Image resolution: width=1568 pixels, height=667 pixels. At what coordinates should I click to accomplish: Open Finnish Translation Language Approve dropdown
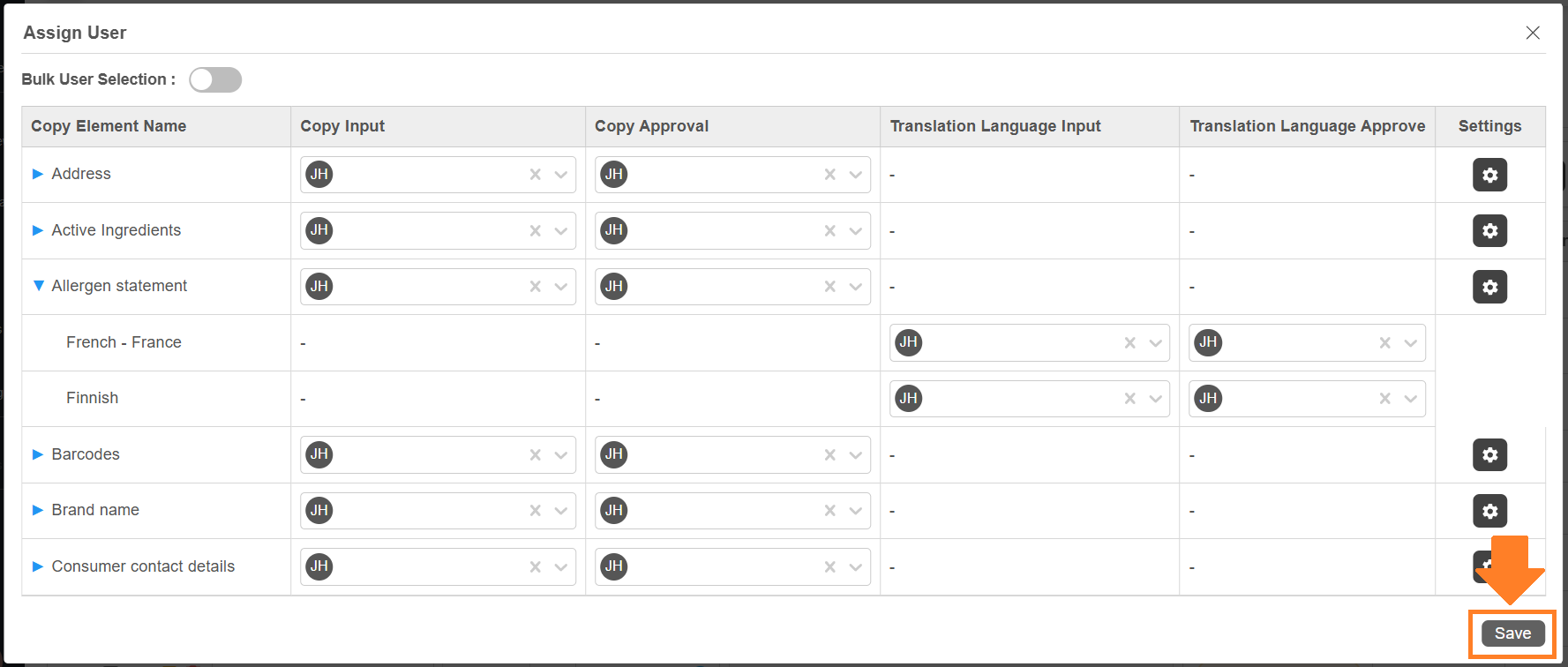(x=1410, y=399)
